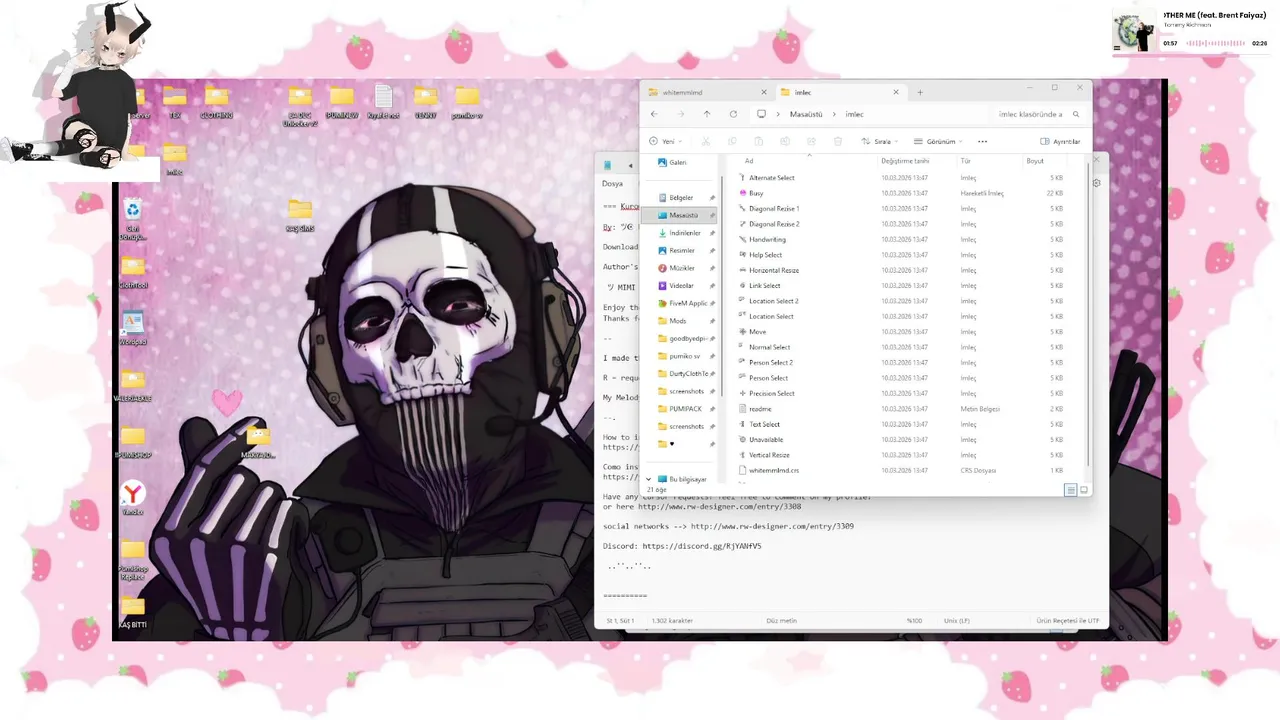
Task: Expand the Bu bilgisayar tree node
Action: point(648,479)
